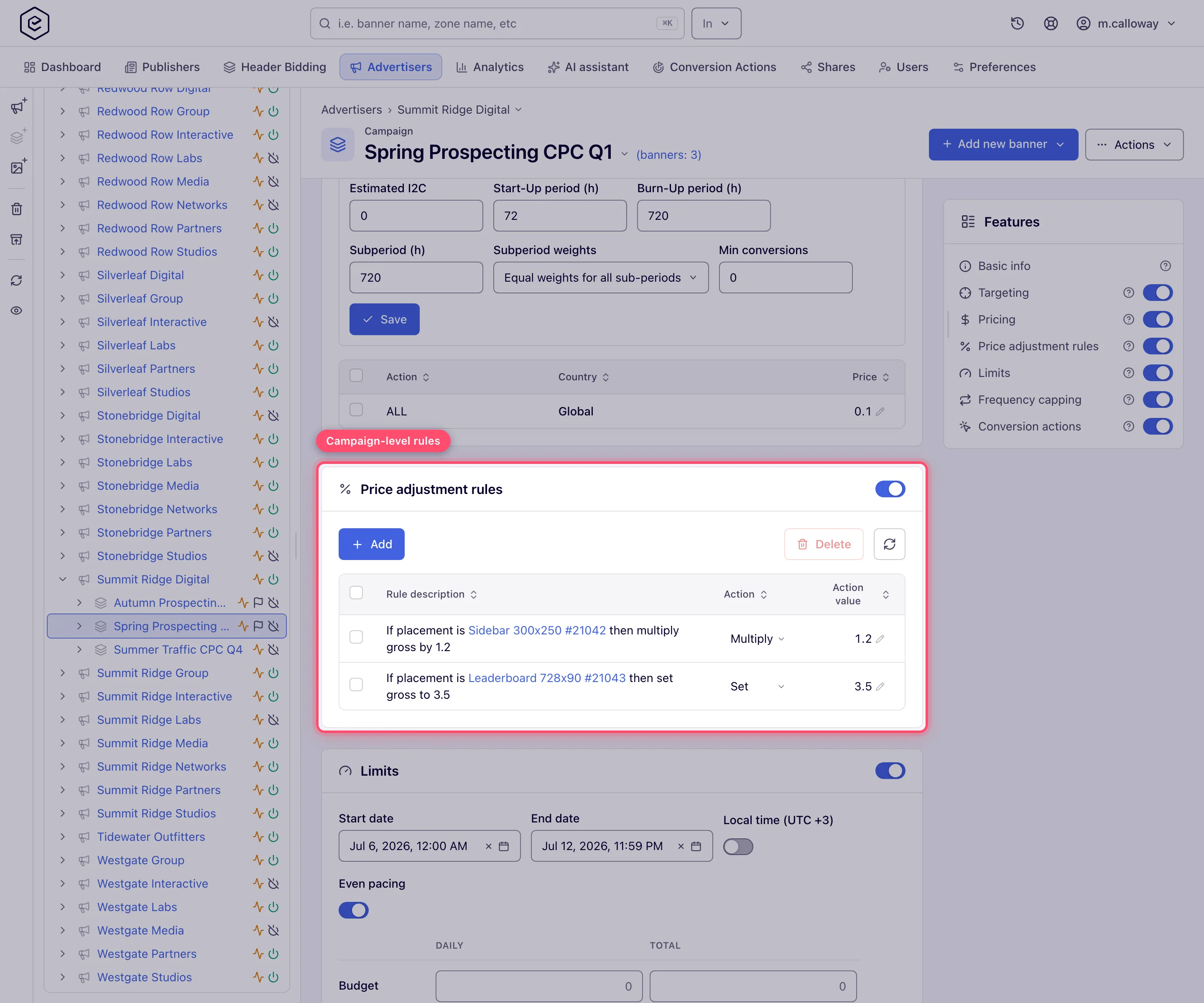Image resolution: width=1204 pixels, height=1003 pixels.
Task: Enable Local time (UTC +3) switch
Action: [x=738, y=847]
